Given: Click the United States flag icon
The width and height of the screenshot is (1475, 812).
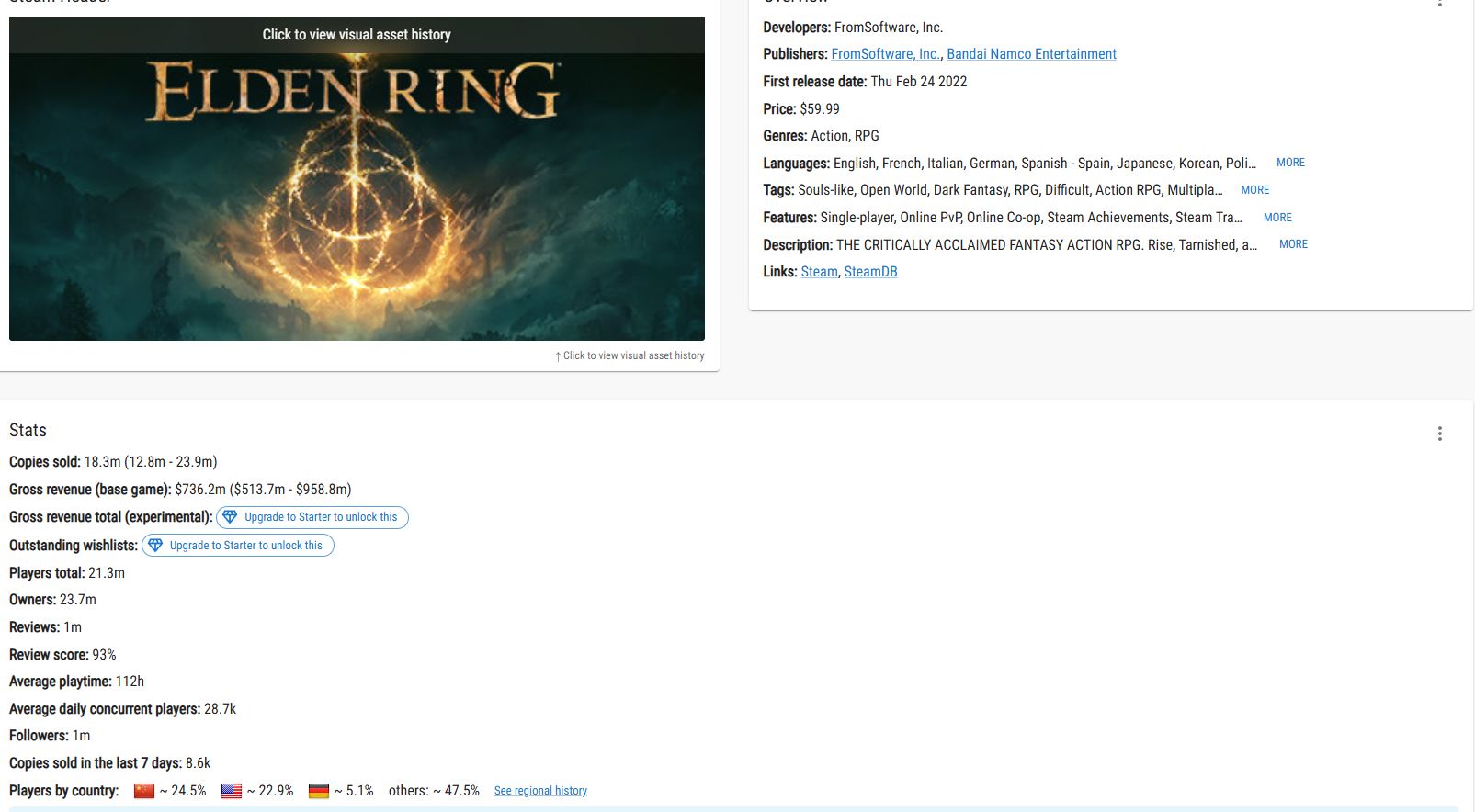Looking at the screenshot, I should pyautogui.click(x=232, y=791).
